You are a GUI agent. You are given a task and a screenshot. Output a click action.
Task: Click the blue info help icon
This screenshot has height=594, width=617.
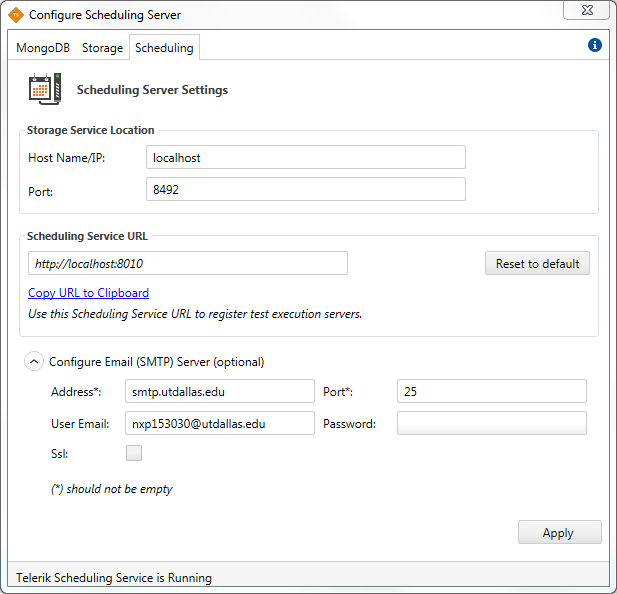pyautogui.click(x=595, y=46)
